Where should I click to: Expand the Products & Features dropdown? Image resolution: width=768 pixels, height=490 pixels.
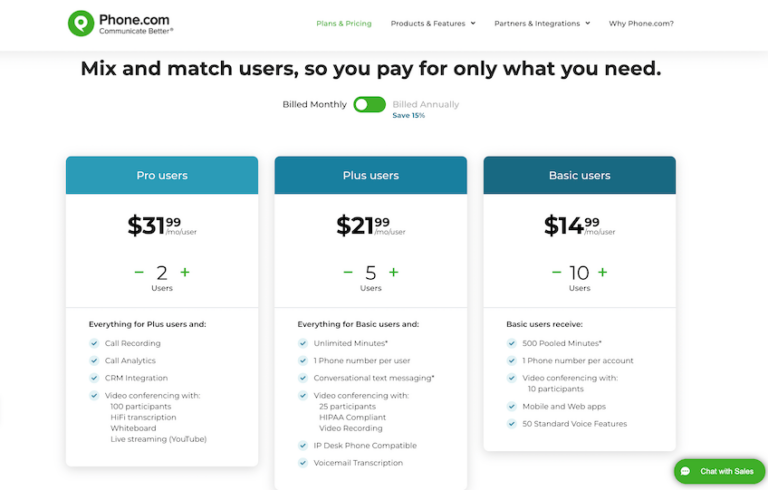tap(433, 23)
